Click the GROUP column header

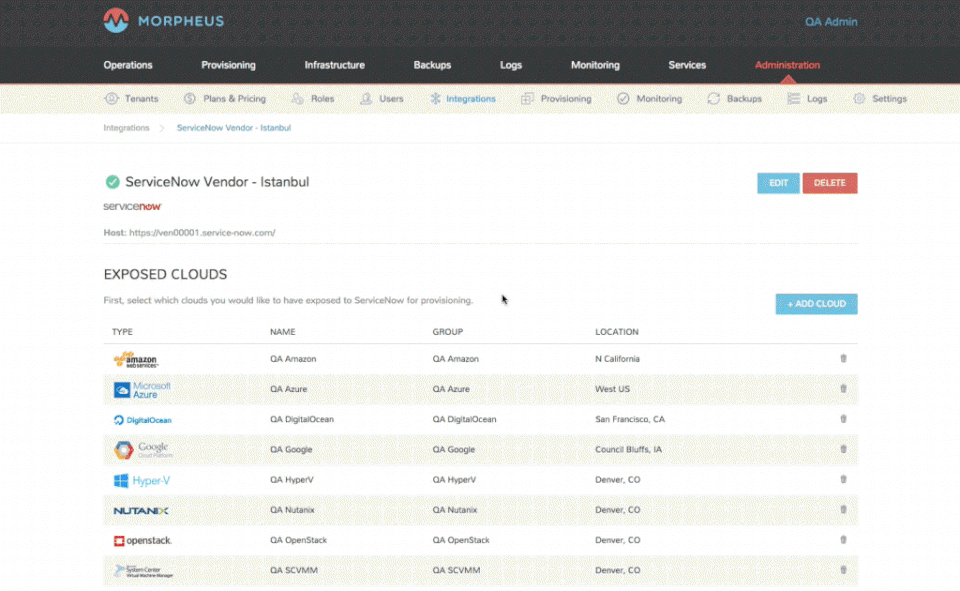pyautogui.click(x=448, y=331)
